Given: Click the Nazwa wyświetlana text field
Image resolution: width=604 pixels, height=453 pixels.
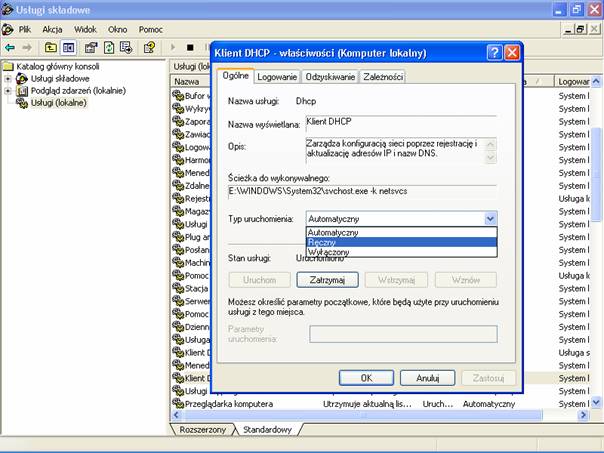Looking at the screenshot, I should pyautogui.click(x=401, y=124).
